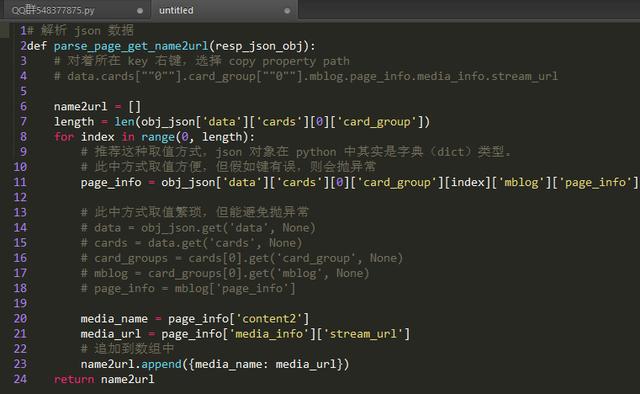
Task: Click the return keyword on line 24
Action: pos(74,379)
